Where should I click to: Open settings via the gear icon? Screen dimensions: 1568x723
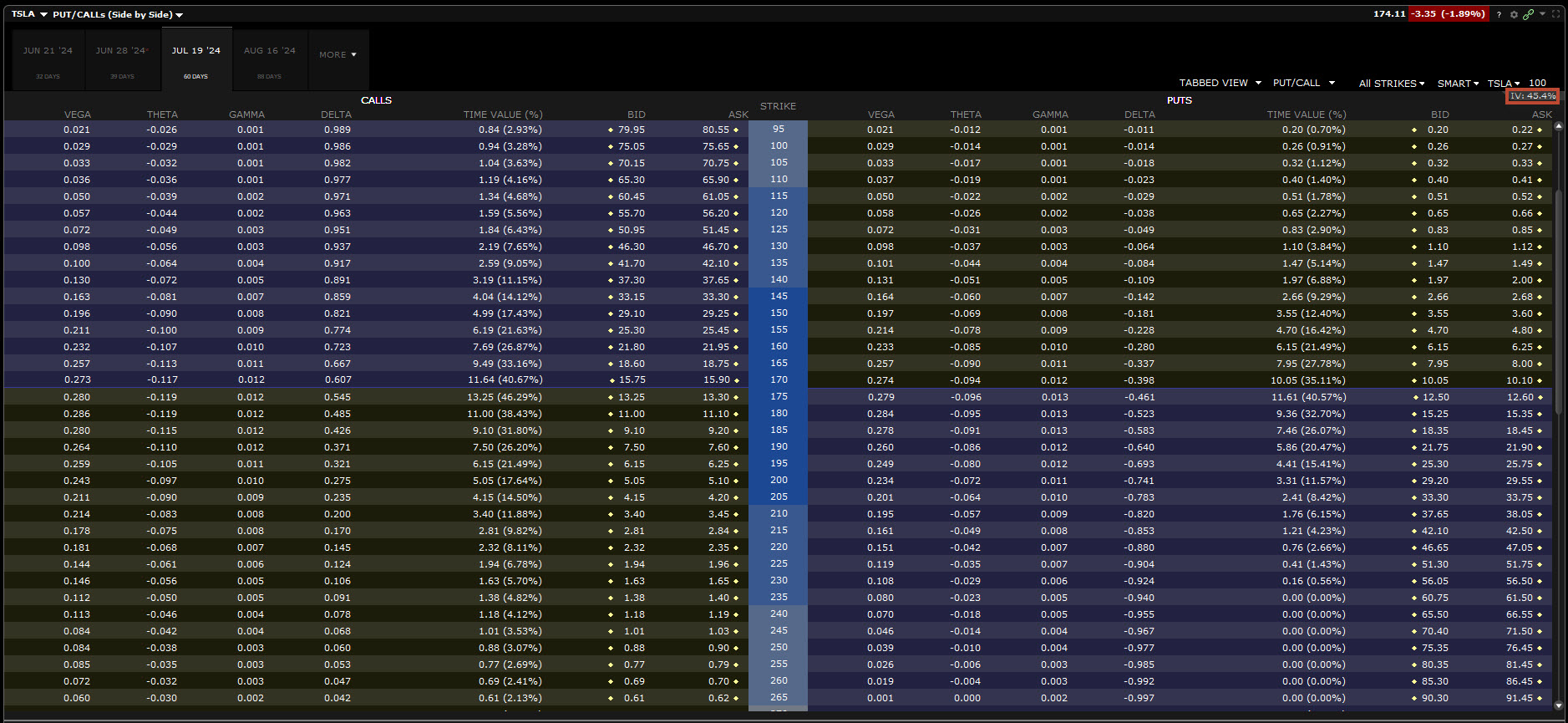(x=1514, y=14)
